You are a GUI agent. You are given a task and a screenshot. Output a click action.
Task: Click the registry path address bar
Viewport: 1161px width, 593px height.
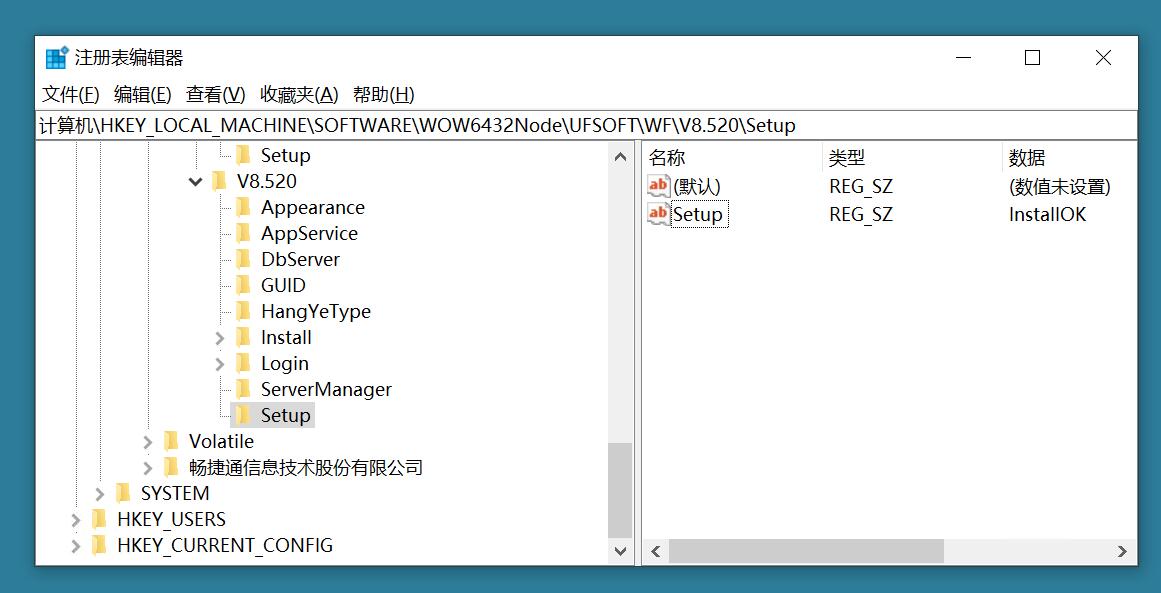(586, 126)
